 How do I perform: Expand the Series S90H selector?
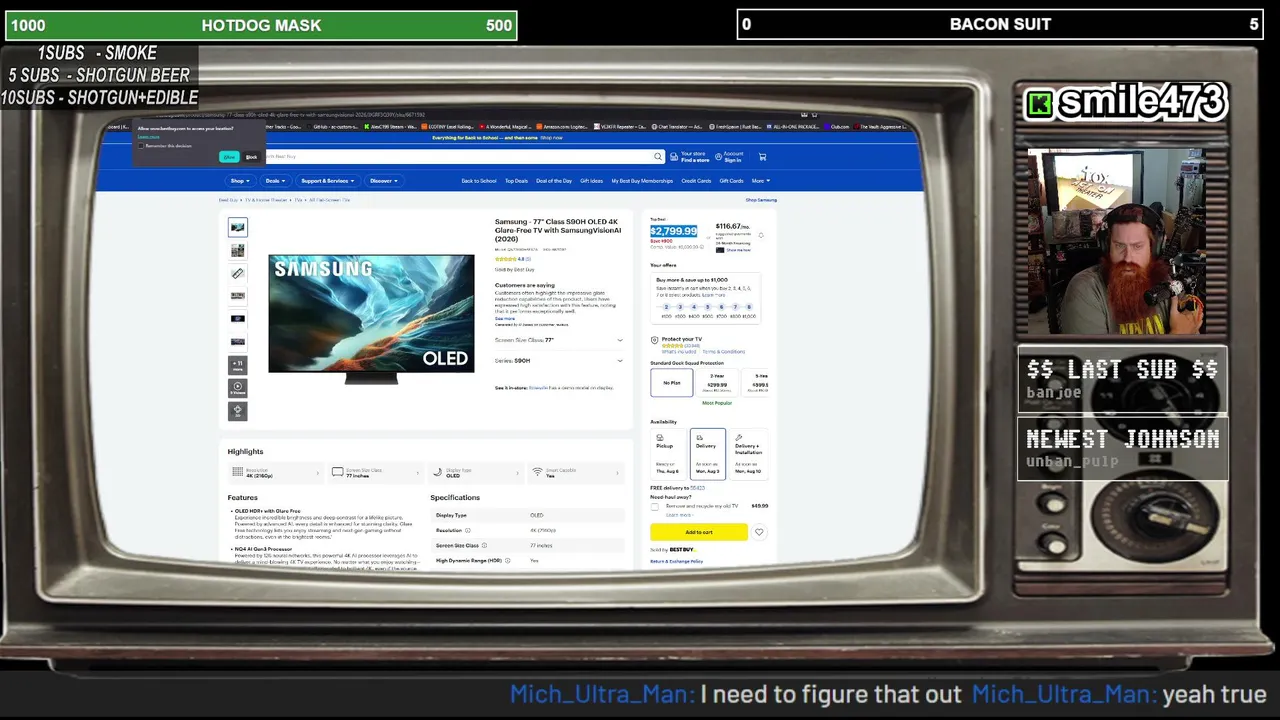pyautogui.click(x=558, y=360)
